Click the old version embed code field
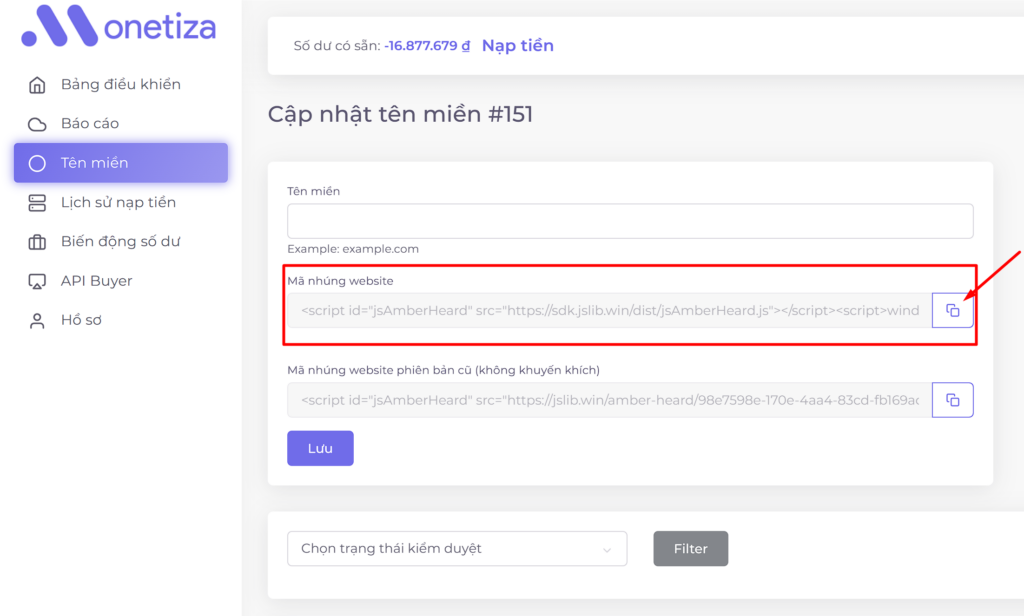The height and width of the screenshot is (616, 1024). tap(609, 400)
